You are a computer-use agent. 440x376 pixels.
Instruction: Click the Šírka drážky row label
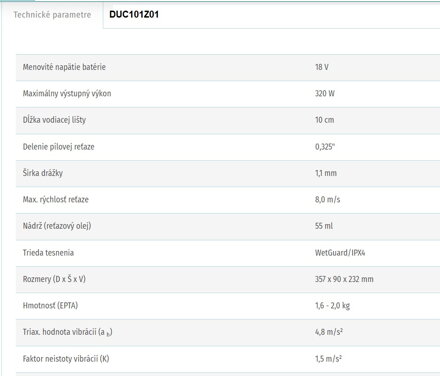pos(43,173)
